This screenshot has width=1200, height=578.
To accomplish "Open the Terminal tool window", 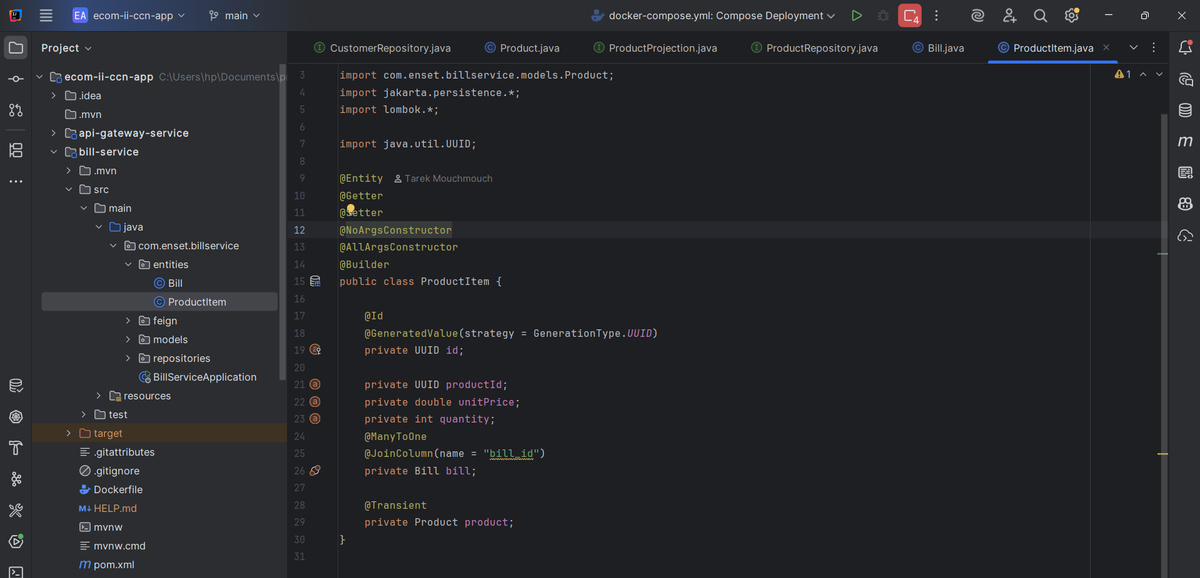I will coord(16,571).
